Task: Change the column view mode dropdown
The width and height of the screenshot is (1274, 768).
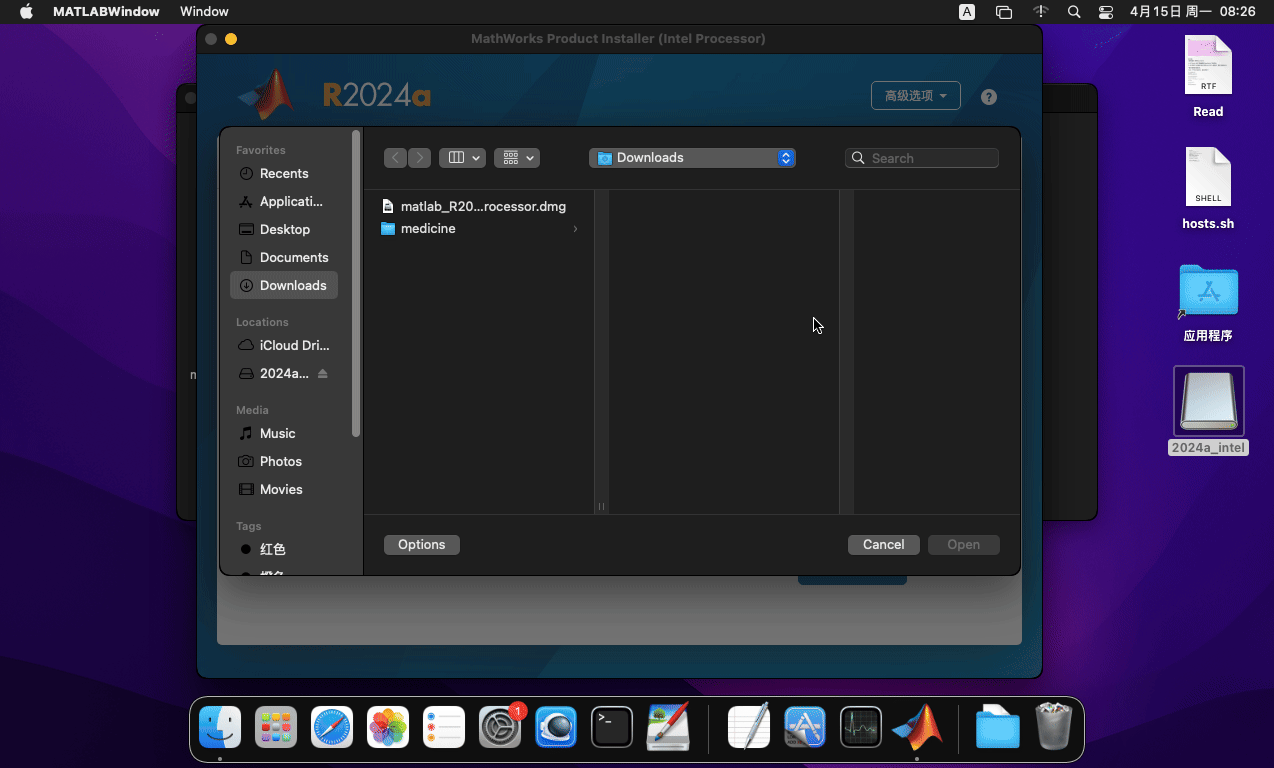Action: (x=462, y=158)
